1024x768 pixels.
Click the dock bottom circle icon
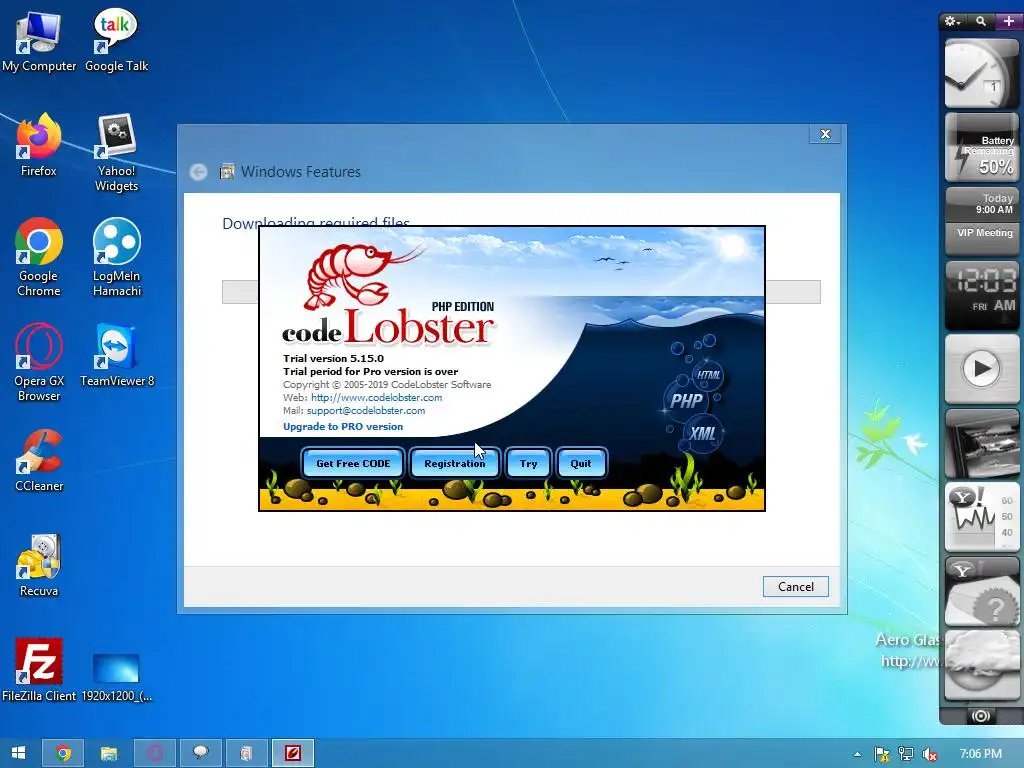(981, 716)
